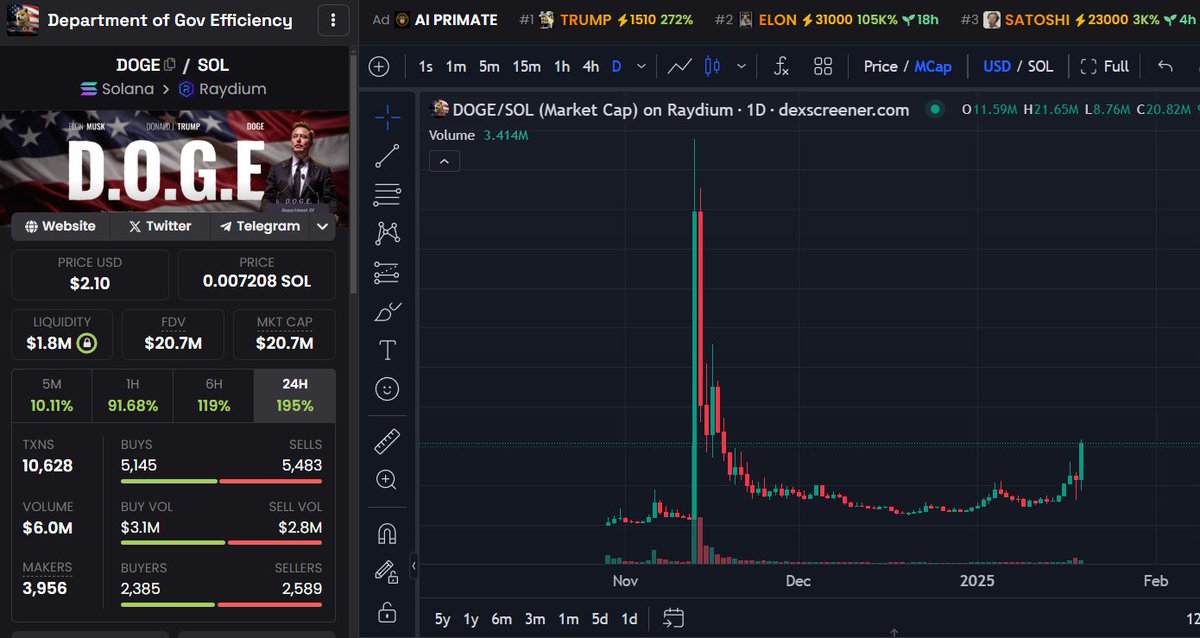Select the ruler measure tool
The width and height of the screenshot is (1200, 638).
(387, 440)
